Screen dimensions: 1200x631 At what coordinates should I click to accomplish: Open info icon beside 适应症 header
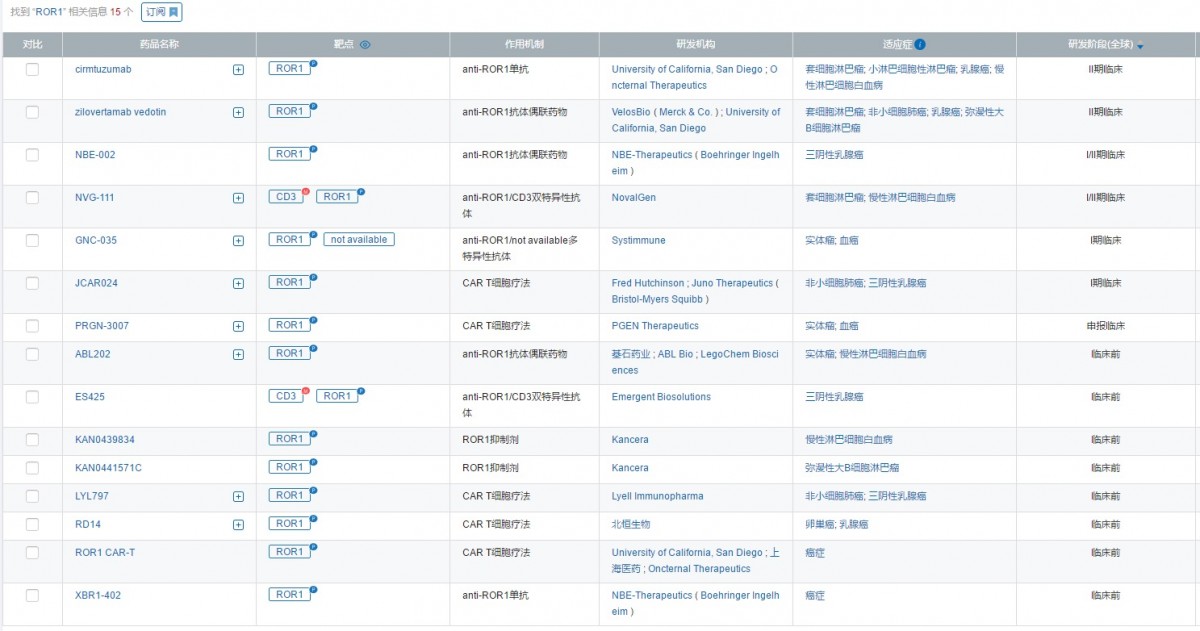[920, 45]
